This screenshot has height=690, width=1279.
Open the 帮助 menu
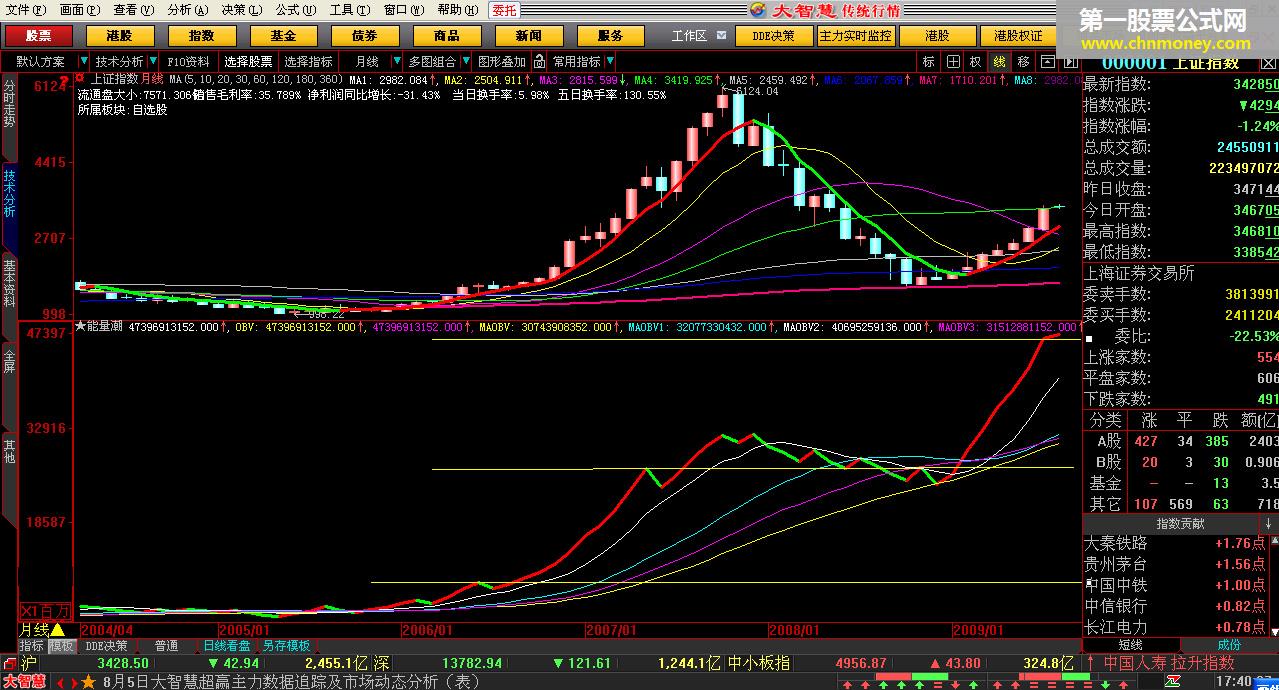click(x=457, y=10)
